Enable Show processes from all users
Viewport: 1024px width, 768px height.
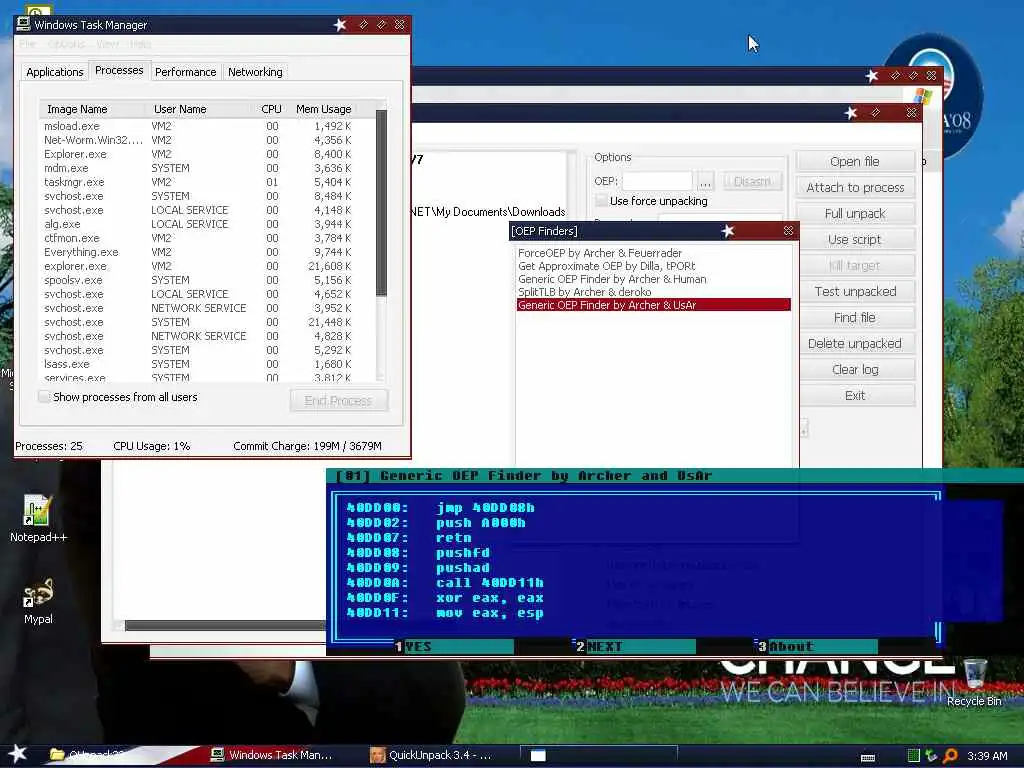click(x=44, y=396)
